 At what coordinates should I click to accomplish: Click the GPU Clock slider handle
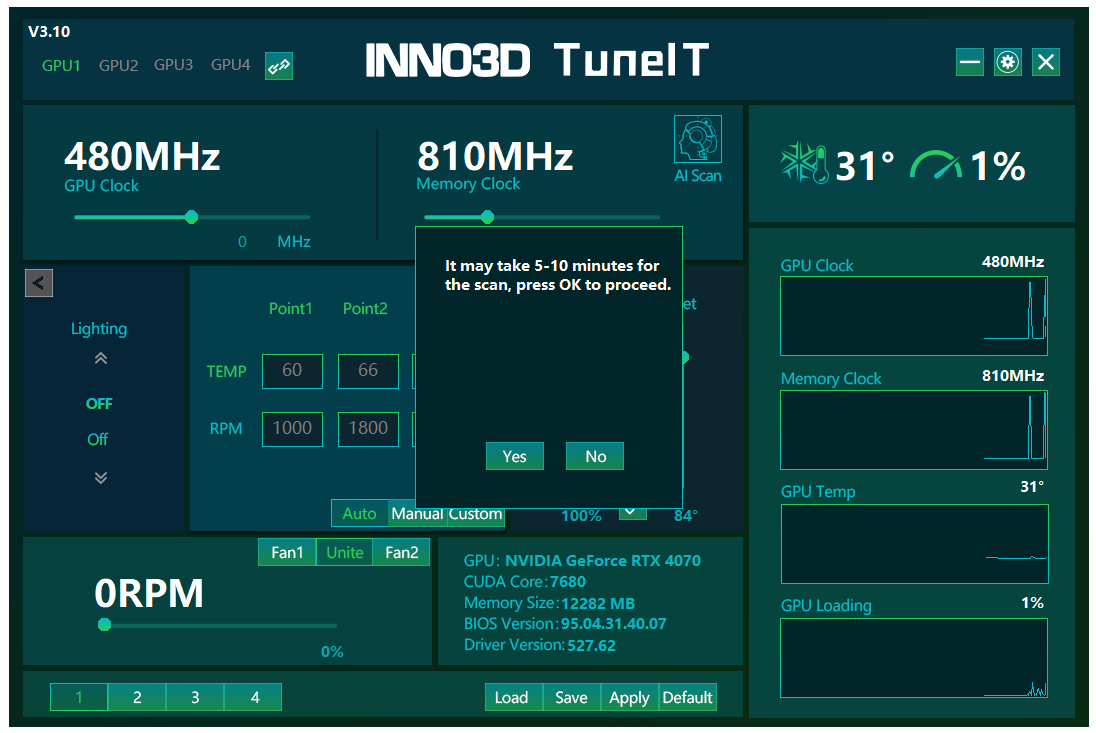tap(192, 217)
